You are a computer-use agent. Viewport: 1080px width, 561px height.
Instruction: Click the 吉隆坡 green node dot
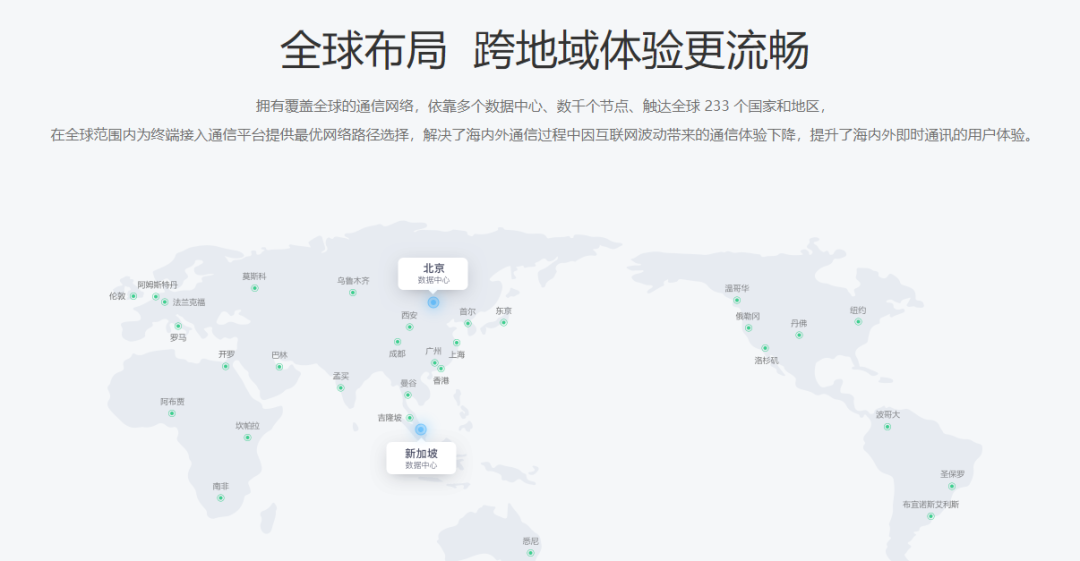(411, 418)
